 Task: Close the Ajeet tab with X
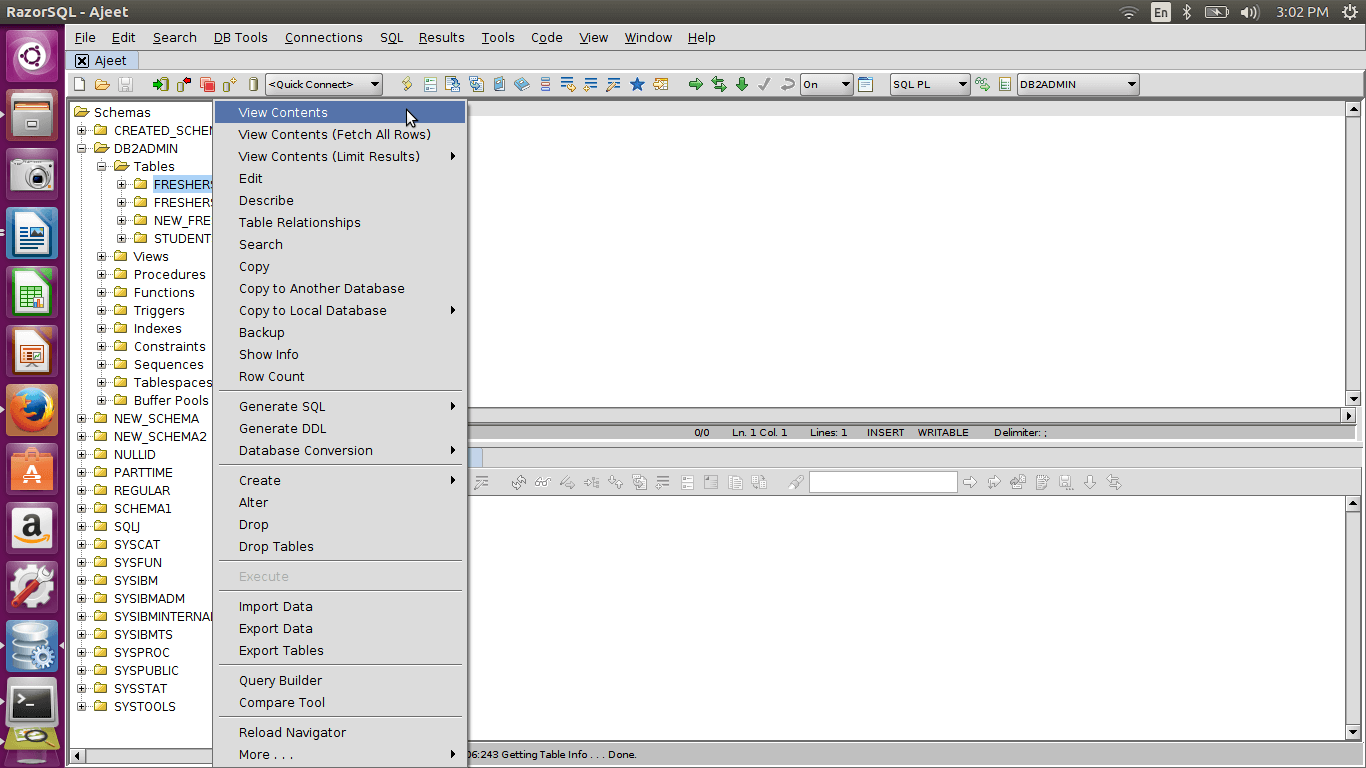(82, 61)
